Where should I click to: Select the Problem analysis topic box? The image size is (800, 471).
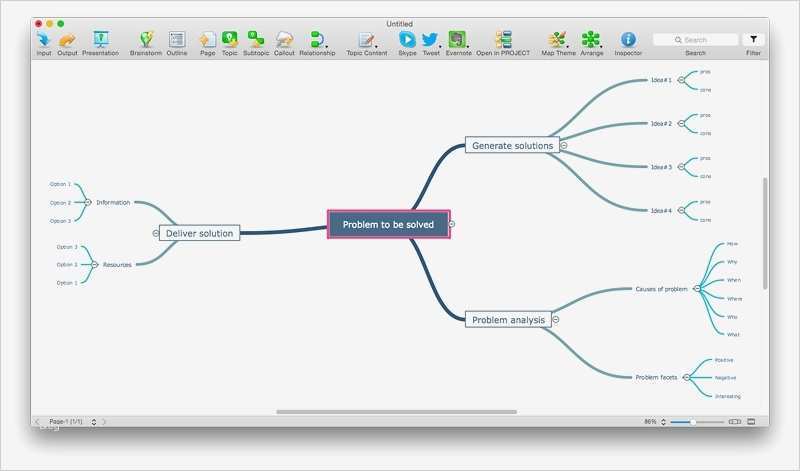pos(508,320)
